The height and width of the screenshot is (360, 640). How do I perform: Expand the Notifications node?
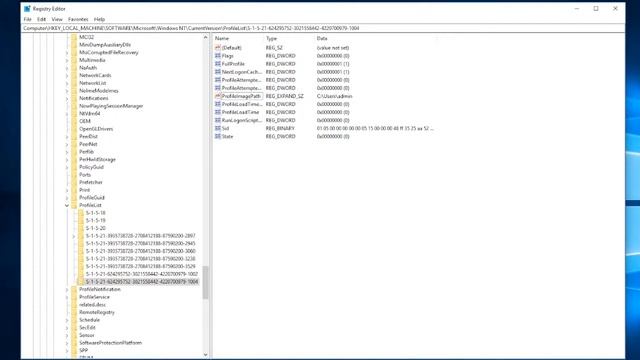coord(67,98)
